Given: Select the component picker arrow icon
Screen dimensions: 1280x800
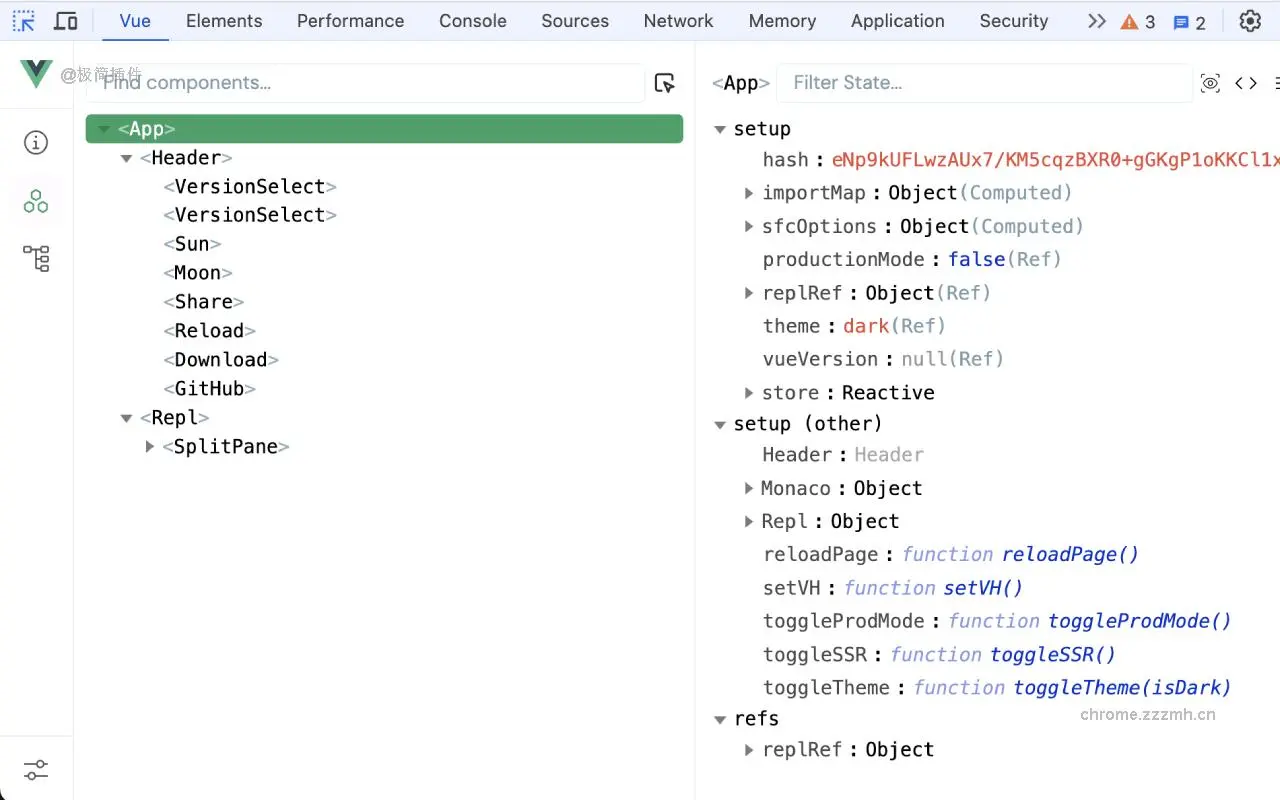Looking at the screenshot, I should (x=664, y=83).
